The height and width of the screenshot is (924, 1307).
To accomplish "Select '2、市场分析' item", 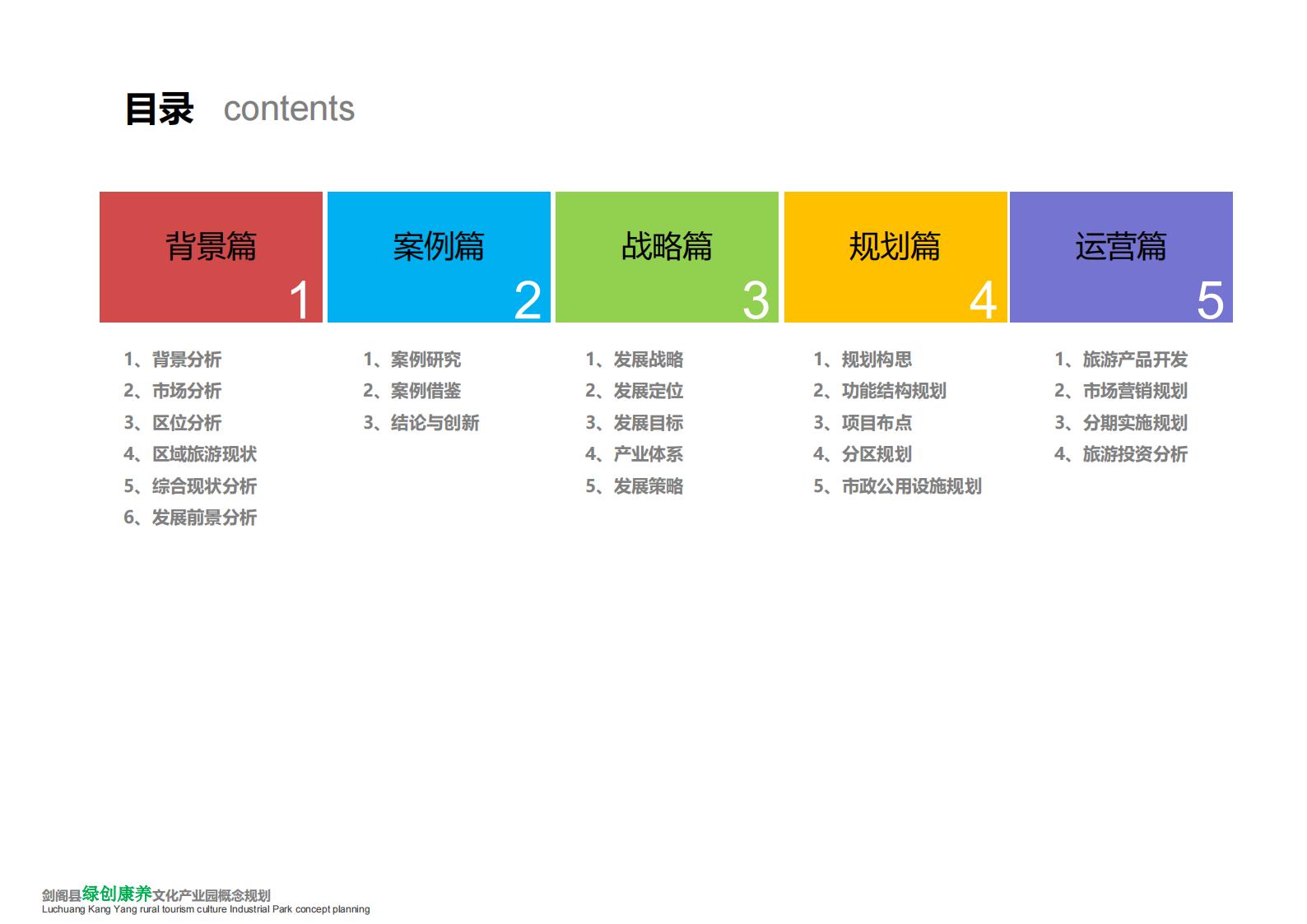I will pos(173,391).
